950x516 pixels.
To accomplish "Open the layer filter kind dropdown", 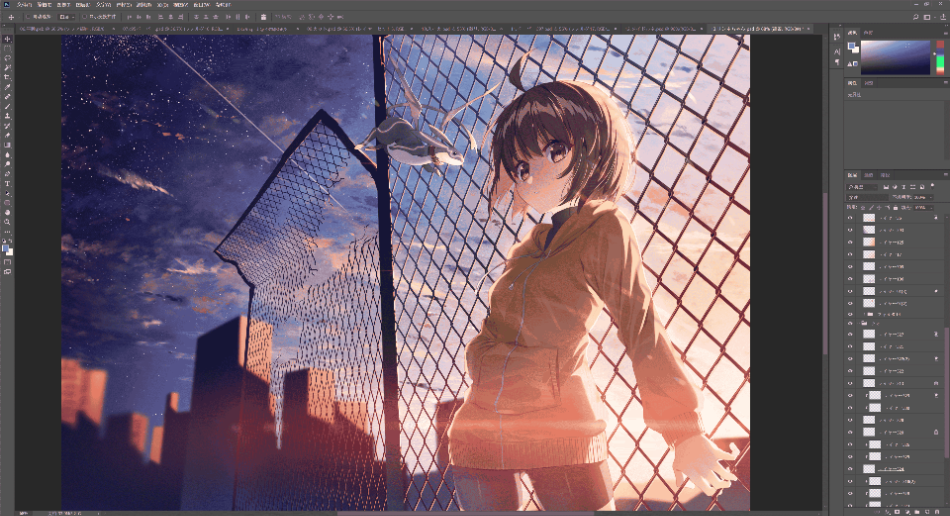I will pyautogui.click(x=862, y=187).
